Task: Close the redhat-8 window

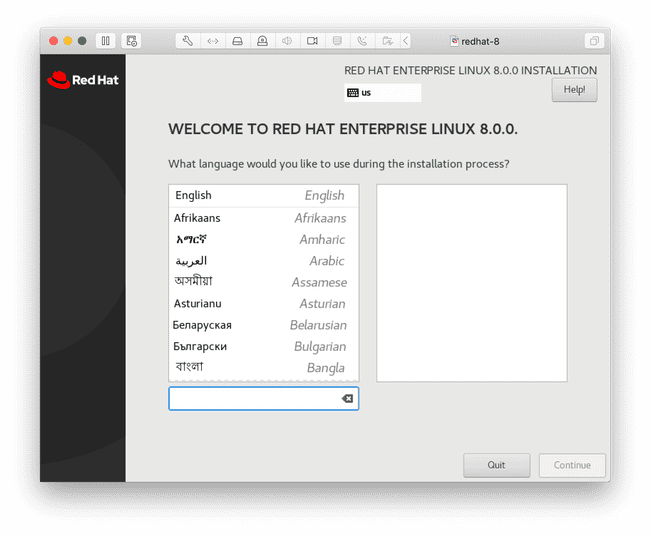Action: pos(53,41)
